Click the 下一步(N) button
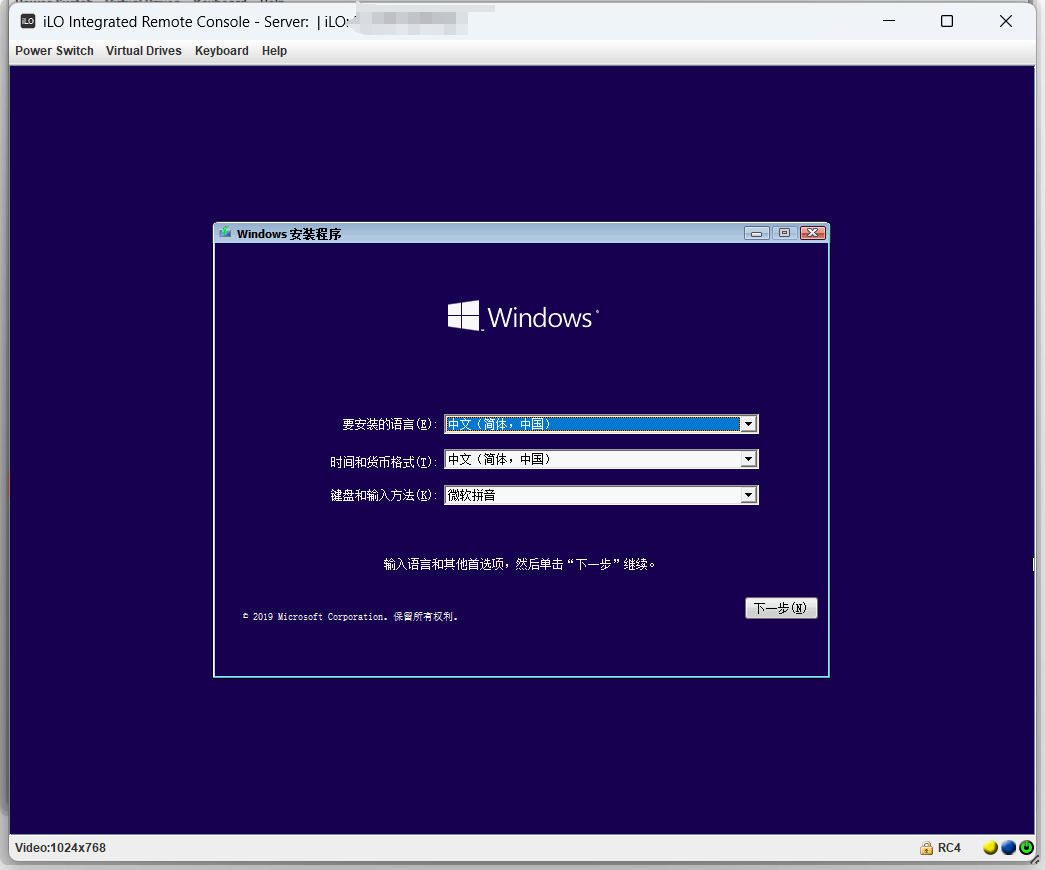1045x870 pixels. (x=781, y=608)
